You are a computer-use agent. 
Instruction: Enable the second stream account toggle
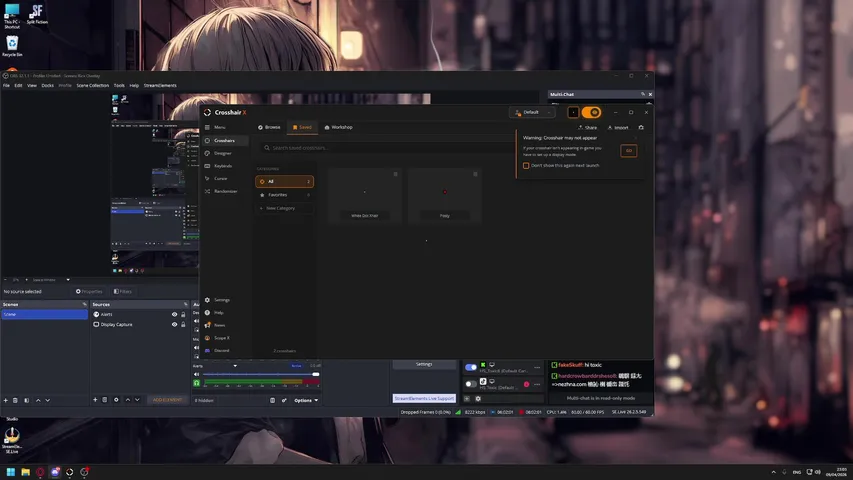pyautogui.click(x=471, y=384)
